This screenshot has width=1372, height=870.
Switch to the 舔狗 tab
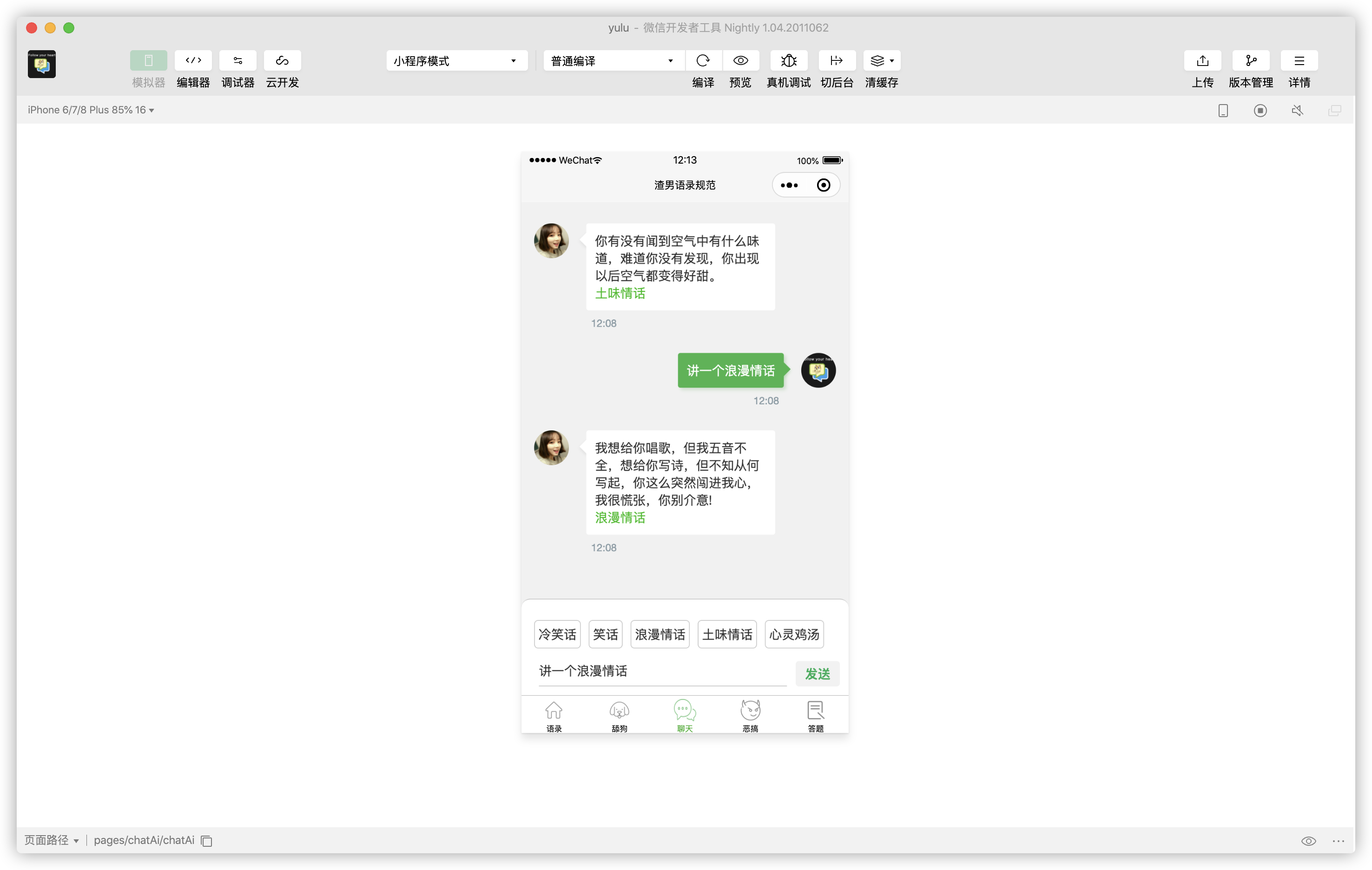(620, 716)
